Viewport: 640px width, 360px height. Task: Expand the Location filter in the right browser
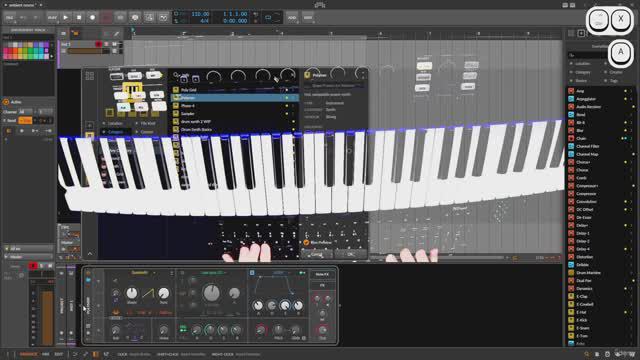click(x=580, y=64)
